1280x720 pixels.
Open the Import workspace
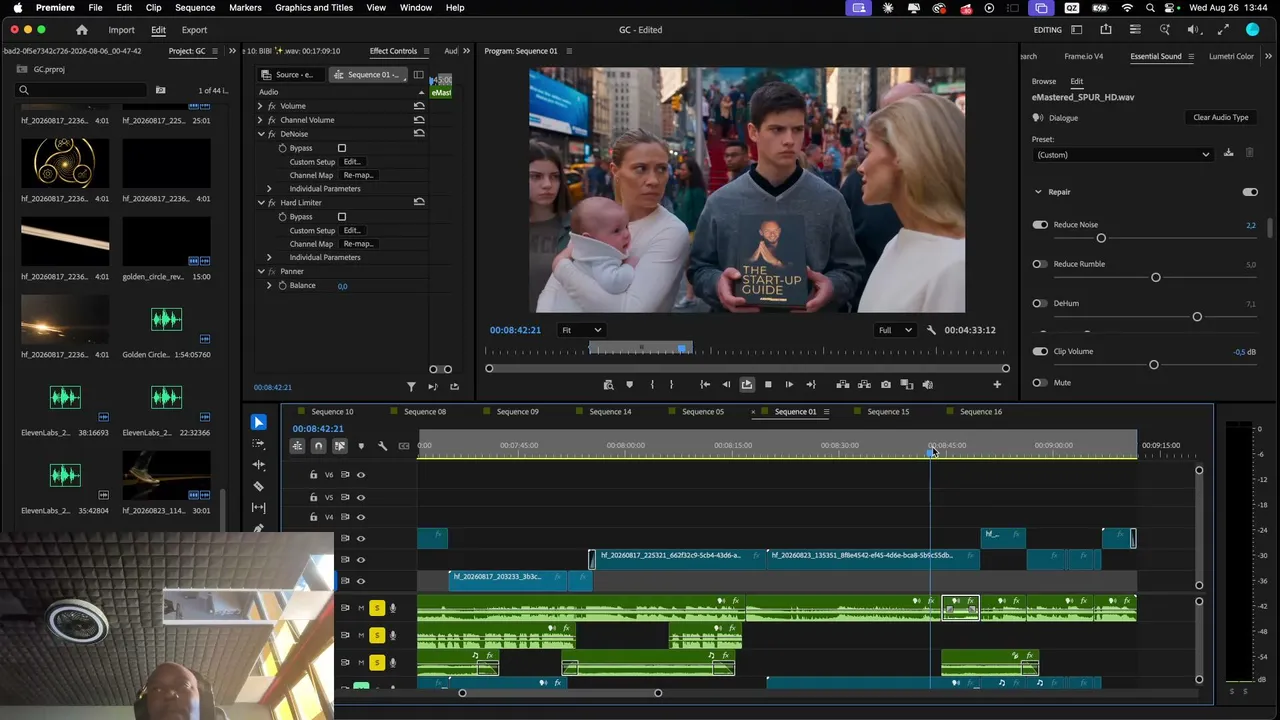click(121, 30)
